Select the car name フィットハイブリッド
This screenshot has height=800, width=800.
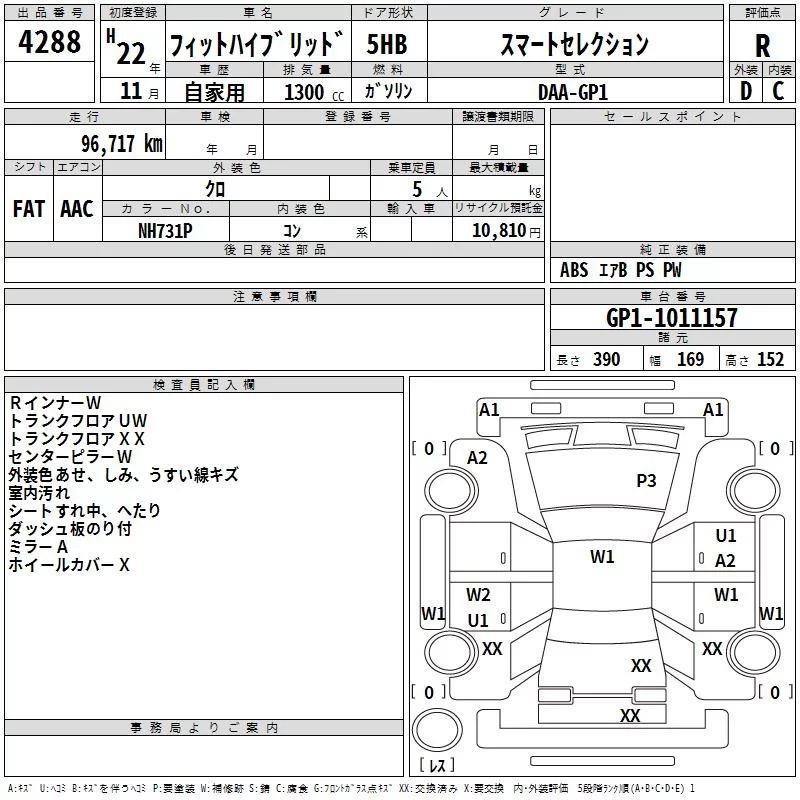[257, 44]
